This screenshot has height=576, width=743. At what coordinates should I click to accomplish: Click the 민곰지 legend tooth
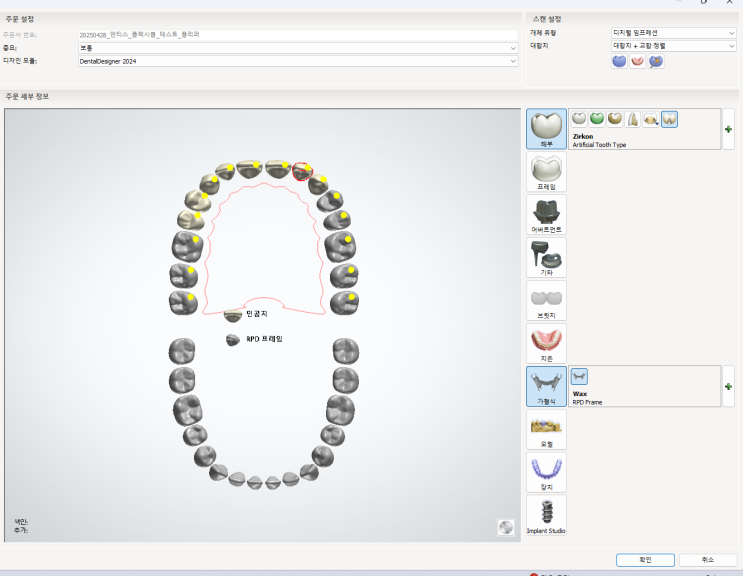click(x=233, y=315)
